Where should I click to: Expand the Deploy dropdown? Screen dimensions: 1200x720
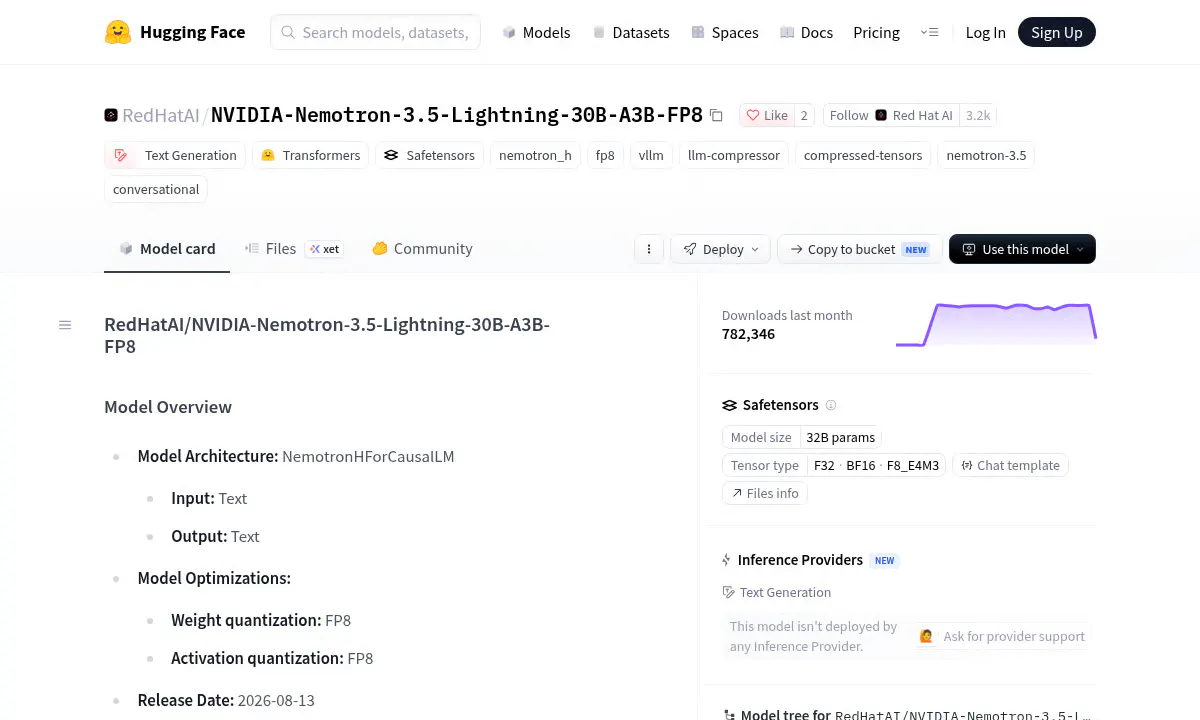(x=721, y=249)
